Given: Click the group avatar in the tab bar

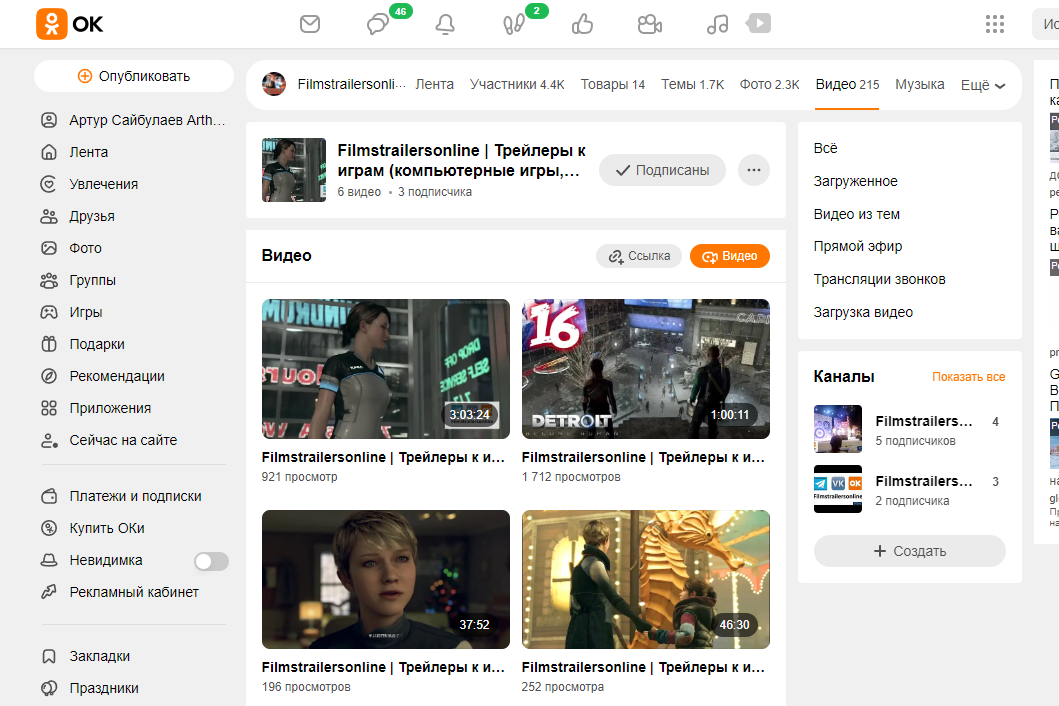Looking at the screenshot, I should point(274,84).
